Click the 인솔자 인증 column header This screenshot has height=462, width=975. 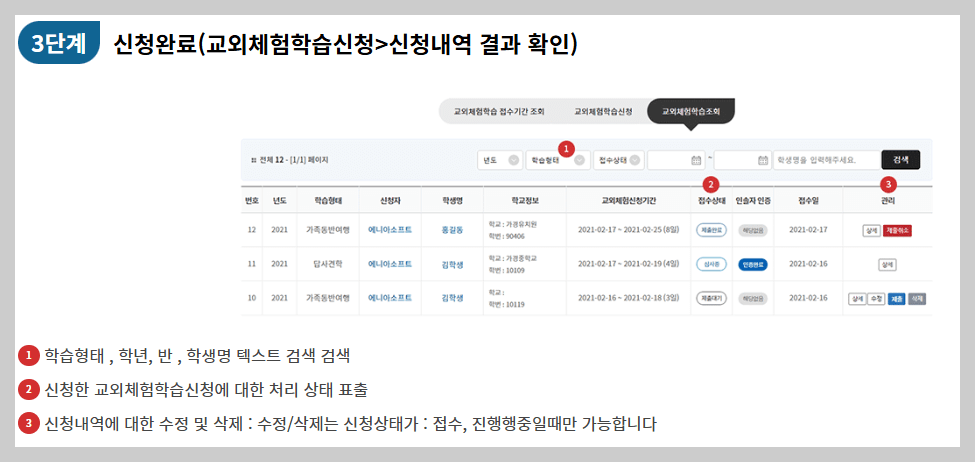point(753,201)
